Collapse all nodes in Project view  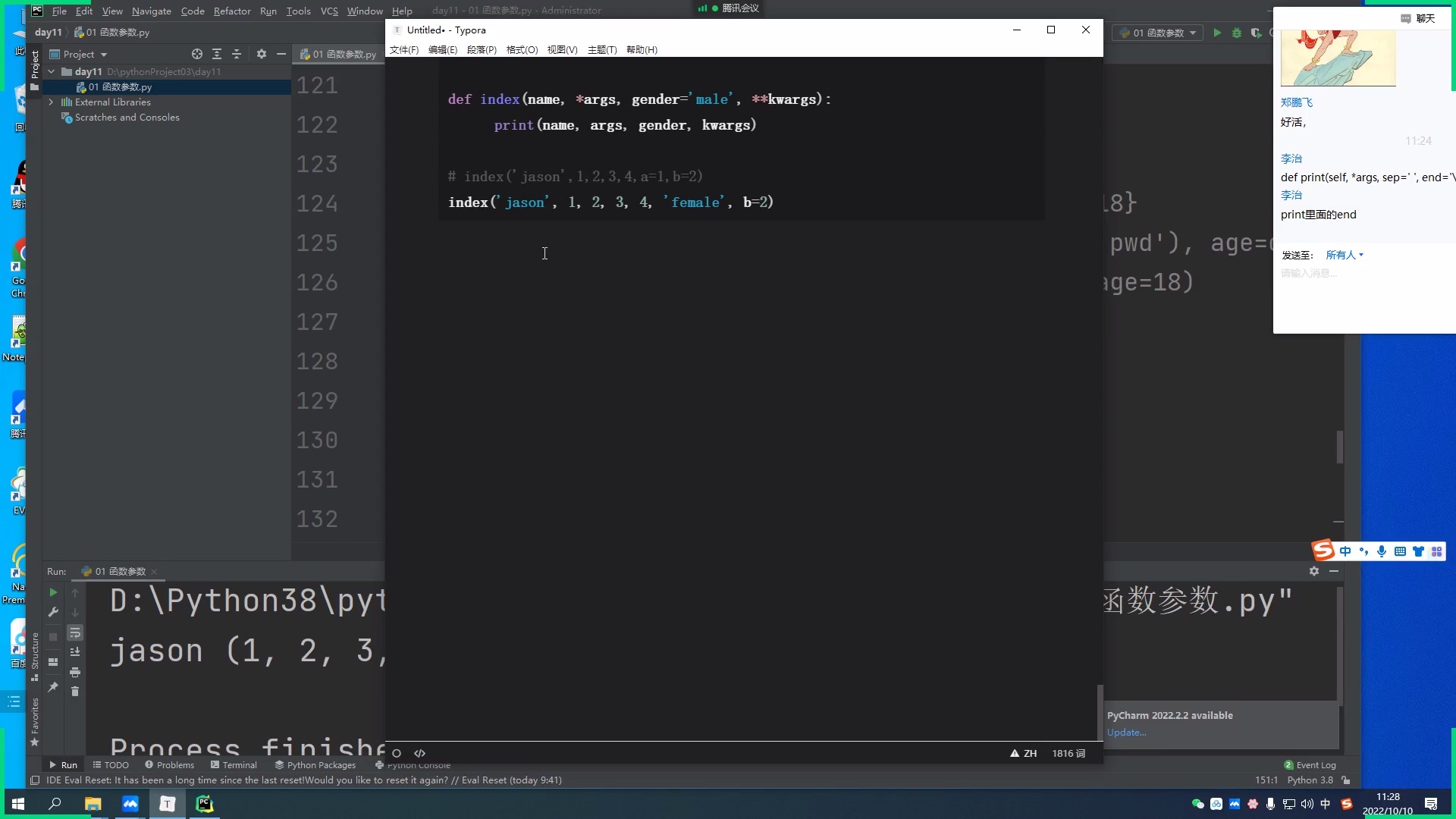tap(237, 54)
